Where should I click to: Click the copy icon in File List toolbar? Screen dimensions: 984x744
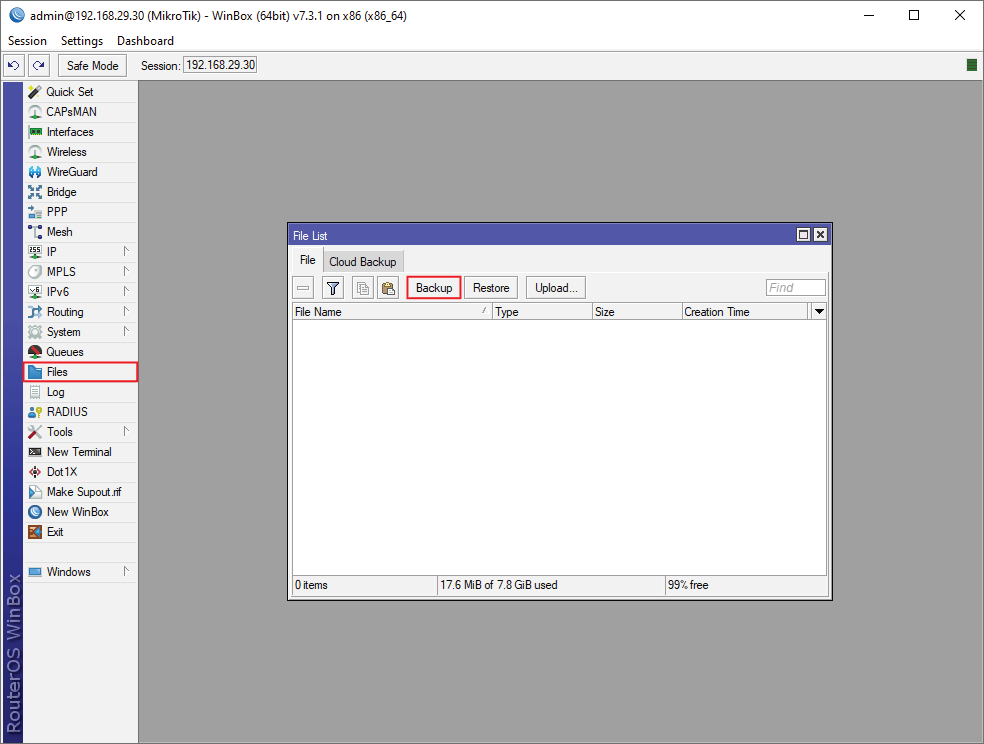[x=363, y=288]
